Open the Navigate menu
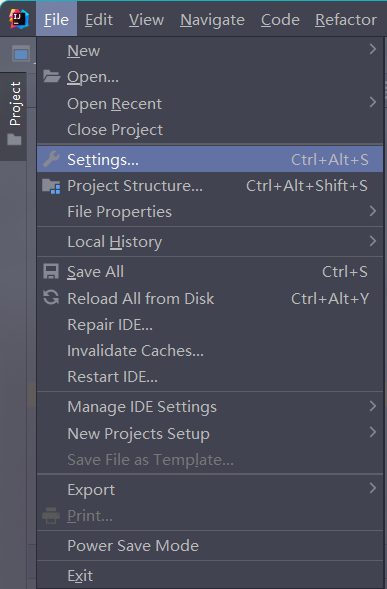 click(212, 20)
